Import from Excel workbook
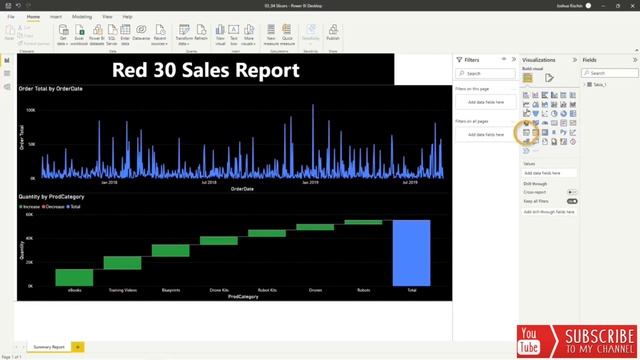640x360 pixels. tap(79, 35)
